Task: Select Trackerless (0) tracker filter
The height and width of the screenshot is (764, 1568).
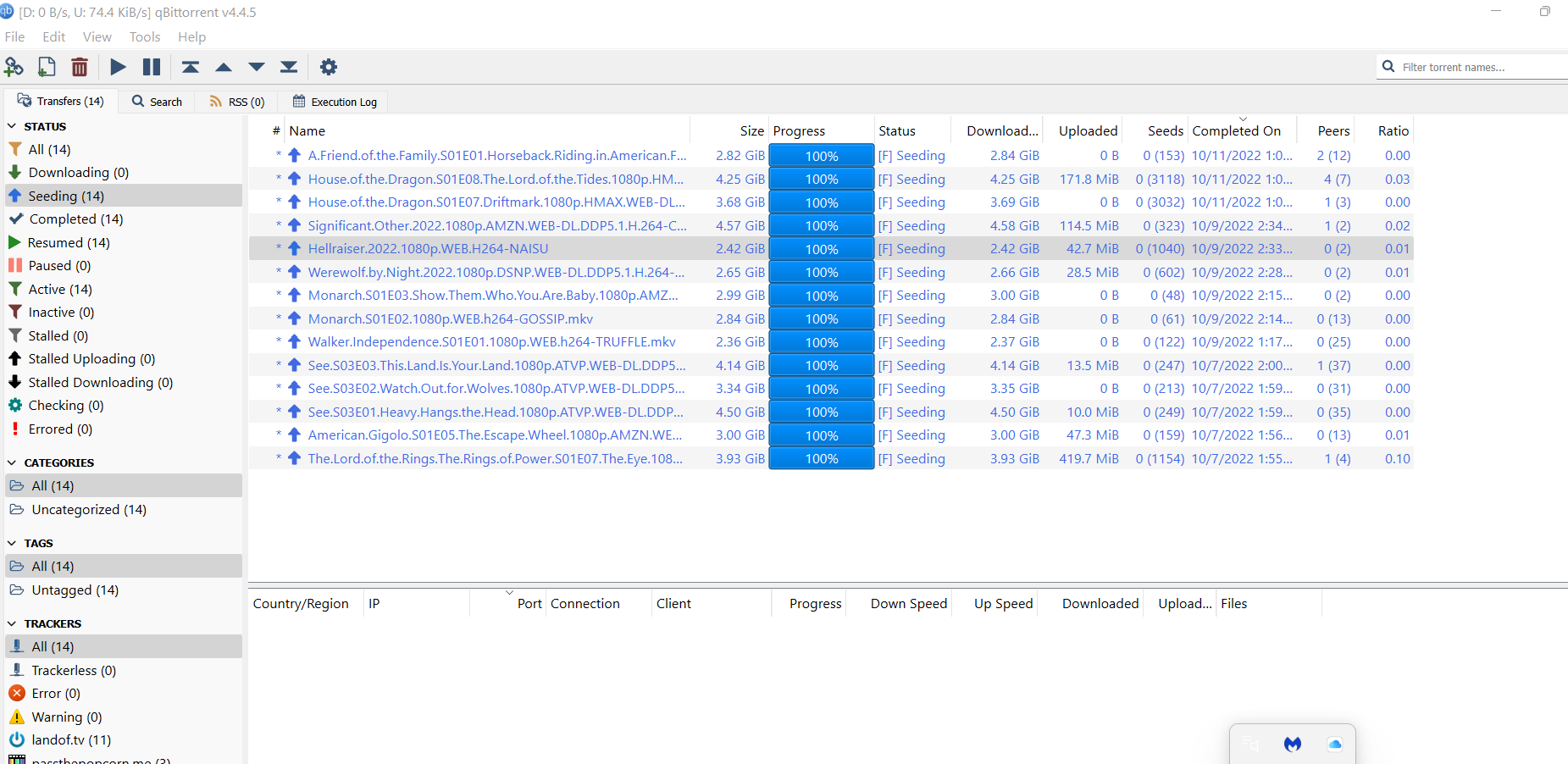Action: [x=125, y=670]
